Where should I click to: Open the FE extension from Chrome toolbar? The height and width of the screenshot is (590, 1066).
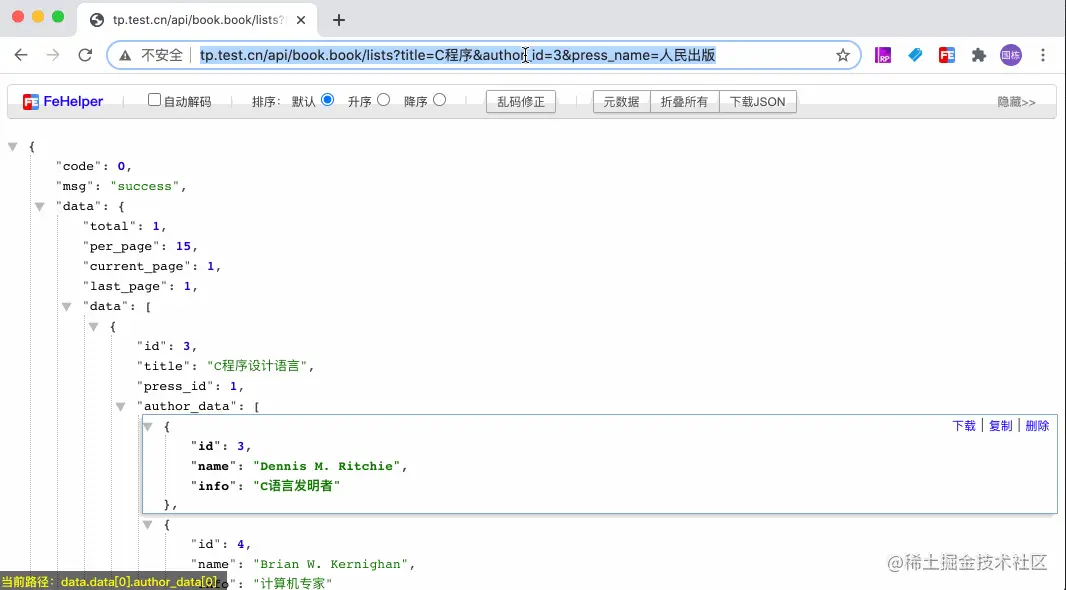[947, 55]
